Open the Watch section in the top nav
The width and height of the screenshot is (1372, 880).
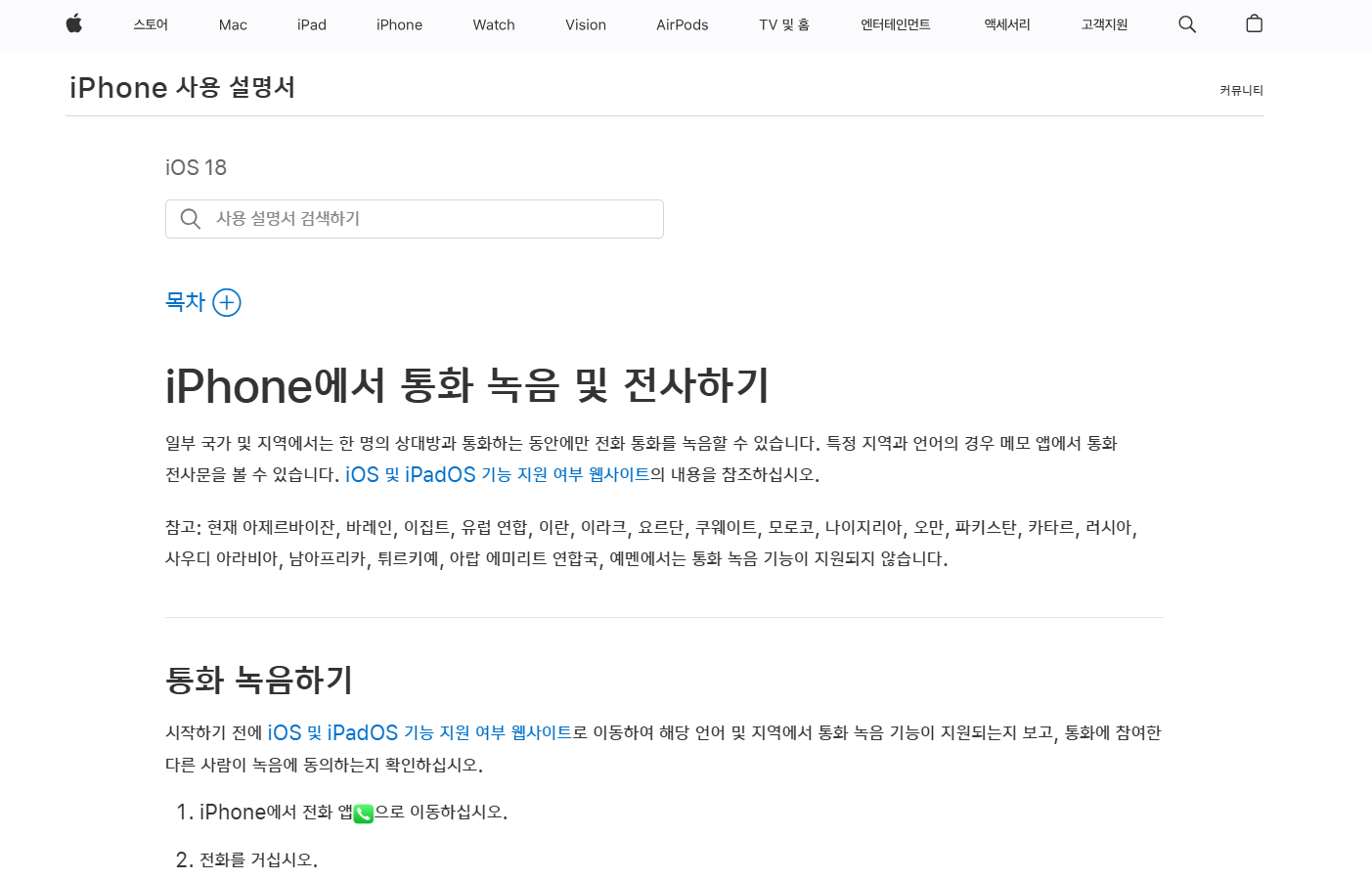[x=493, y=24]
